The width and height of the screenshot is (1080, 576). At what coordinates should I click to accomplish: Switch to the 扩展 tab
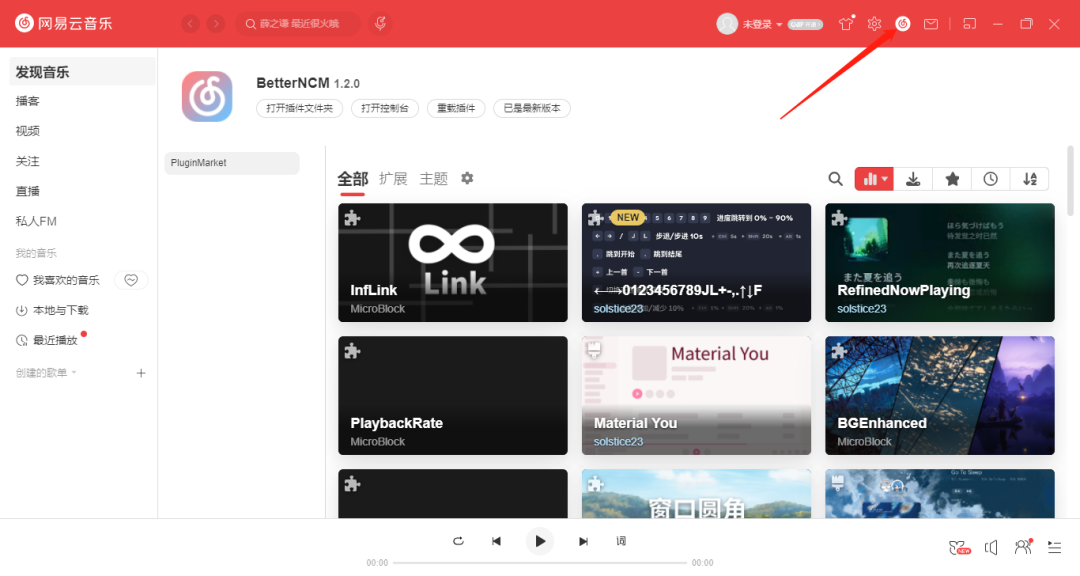393,179
